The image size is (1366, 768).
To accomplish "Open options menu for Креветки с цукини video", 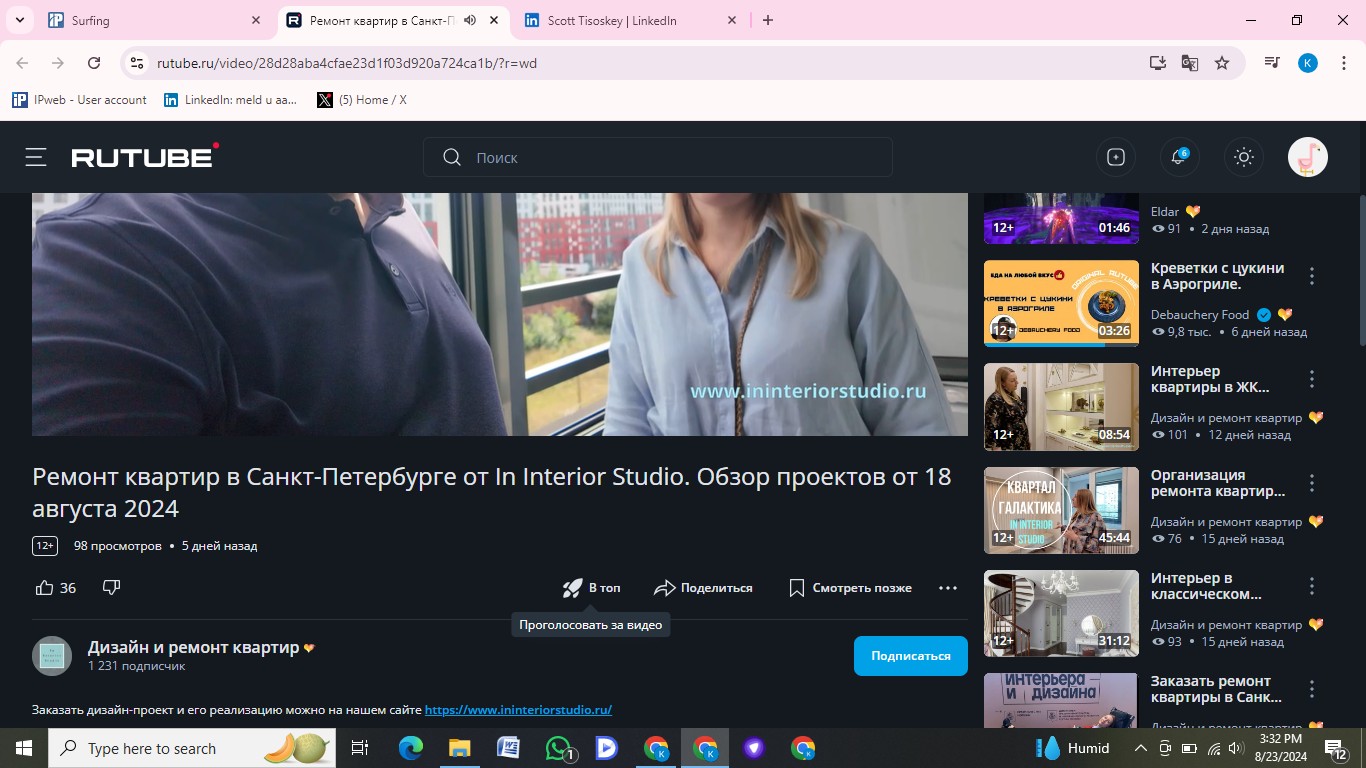I will tap(1312, 276).
